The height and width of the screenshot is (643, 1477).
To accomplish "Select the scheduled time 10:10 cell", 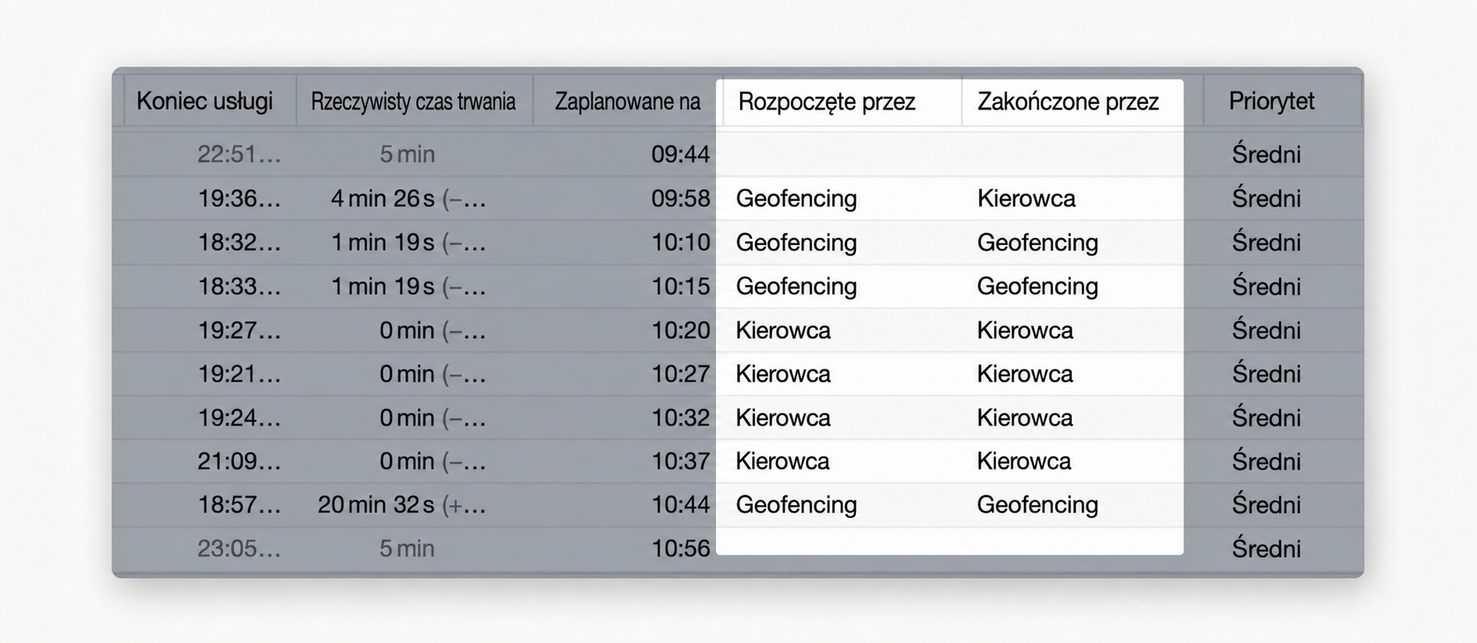I will [x=680, y=243].
